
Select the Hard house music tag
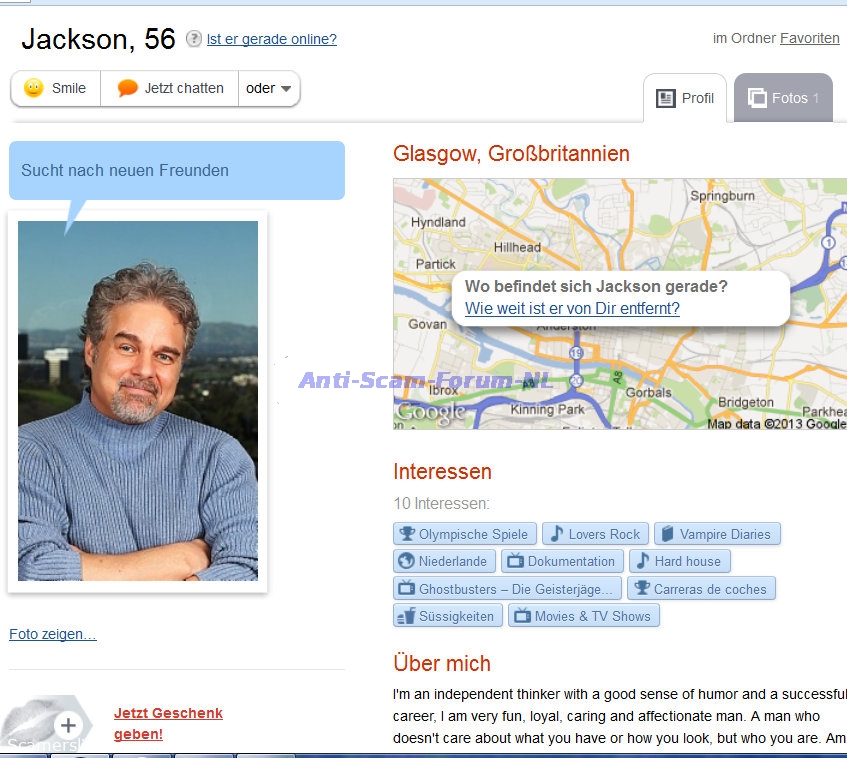click(x=679, y=561)
